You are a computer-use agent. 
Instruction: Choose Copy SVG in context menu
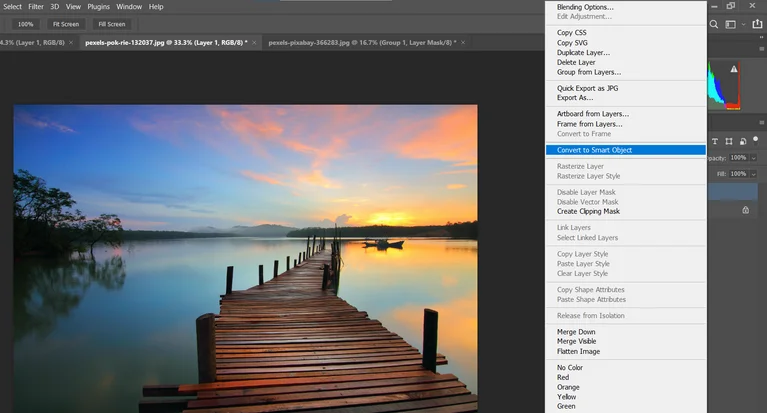point(572,43)
